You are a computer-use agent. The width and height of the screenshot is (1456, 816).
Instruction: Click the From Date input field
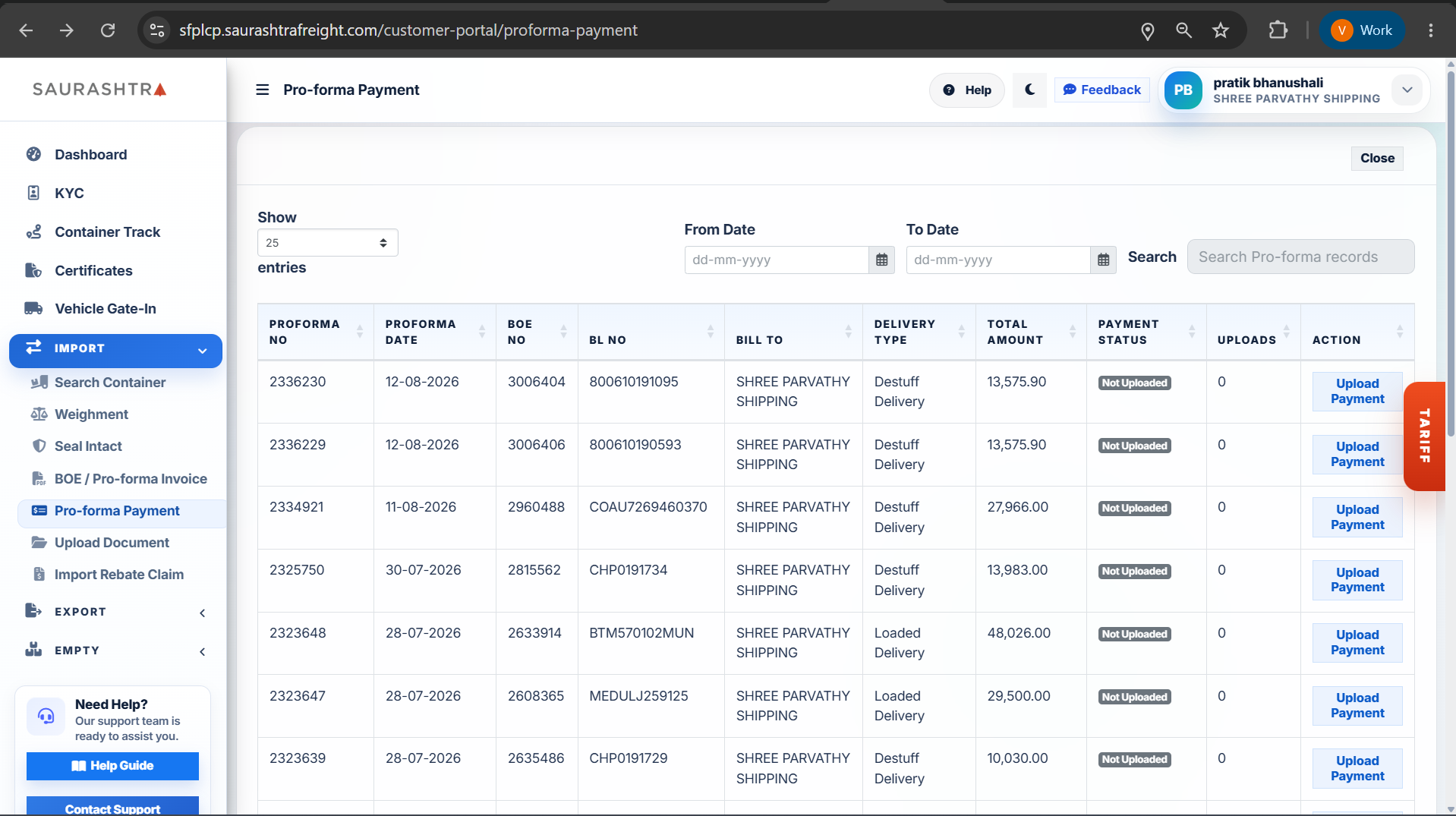[776, 260]
